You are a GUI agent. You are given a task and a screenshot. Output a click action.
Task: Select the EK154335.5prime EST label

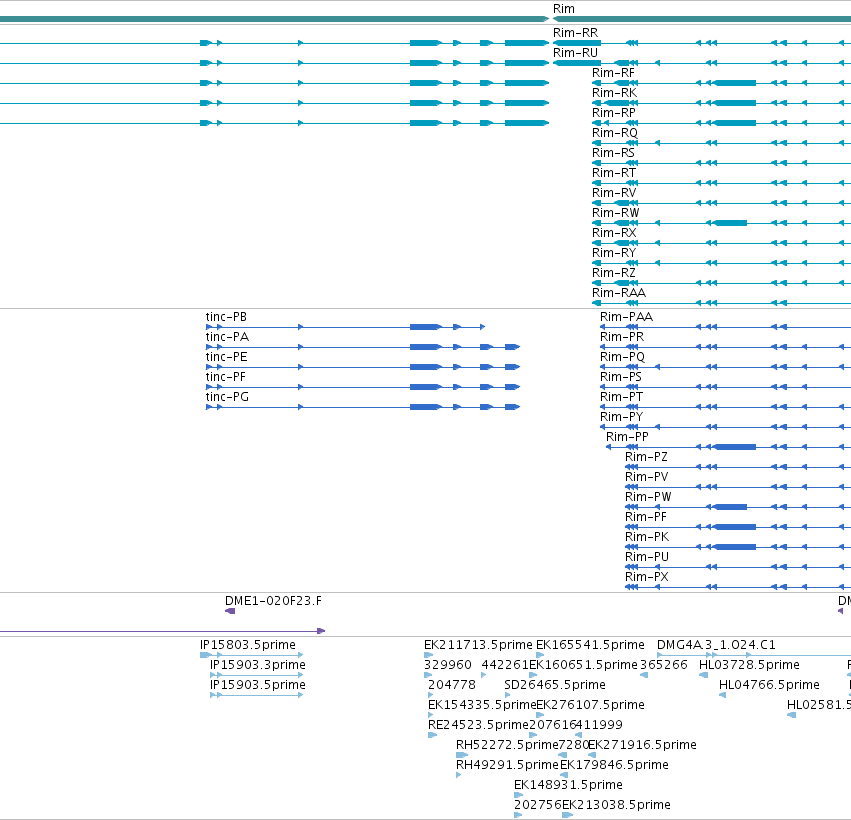(482, 705)
